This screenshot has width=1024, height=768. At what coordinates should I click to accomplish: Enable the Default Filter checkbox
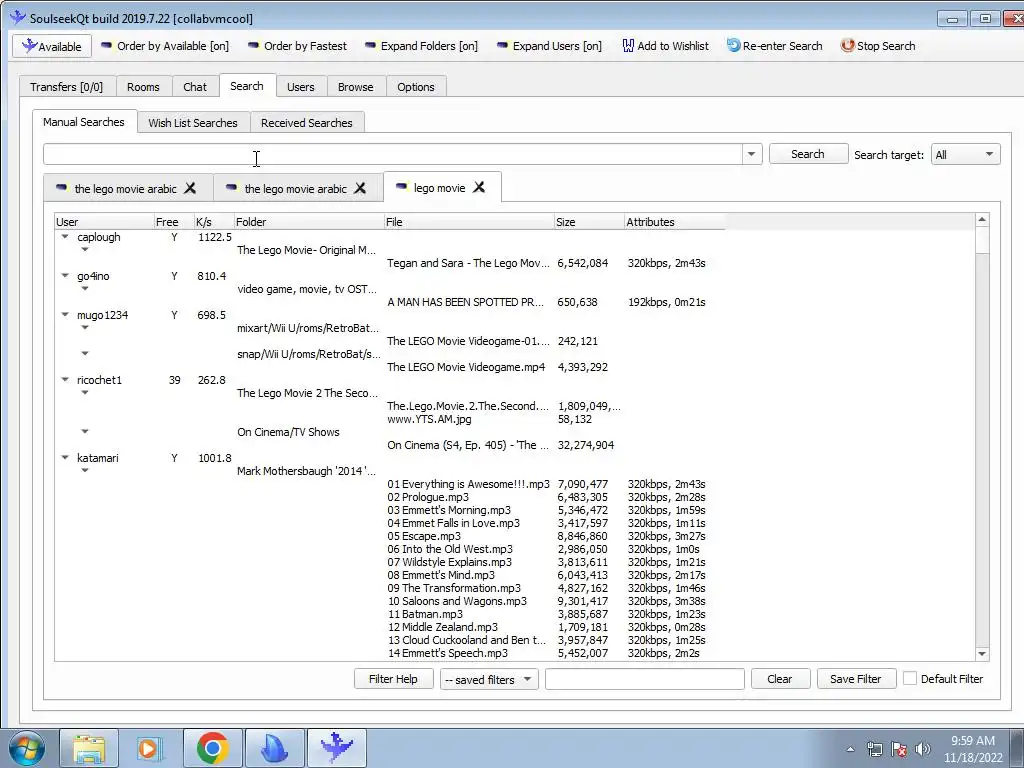pos(910,679)
